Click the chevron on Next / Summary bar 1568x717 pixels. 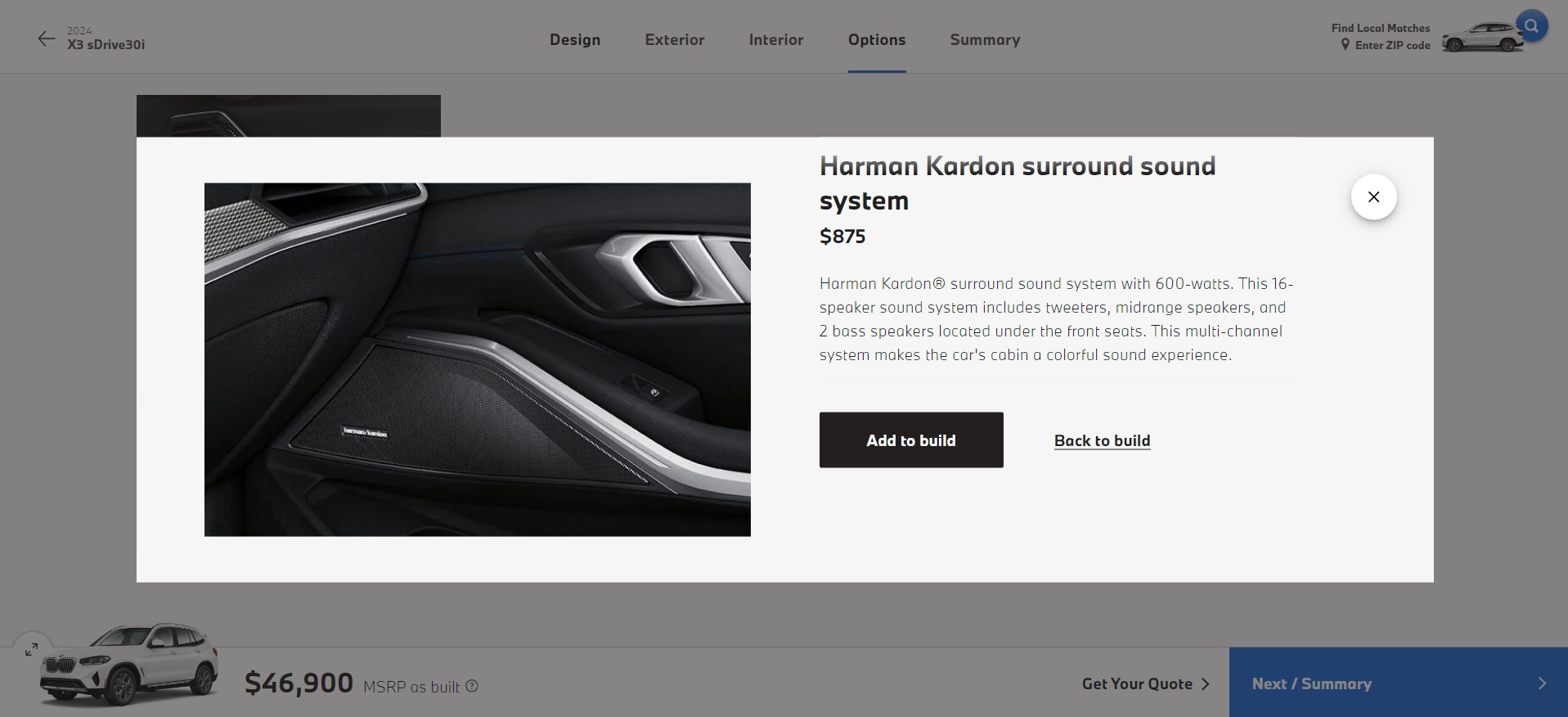(1542, 683)
